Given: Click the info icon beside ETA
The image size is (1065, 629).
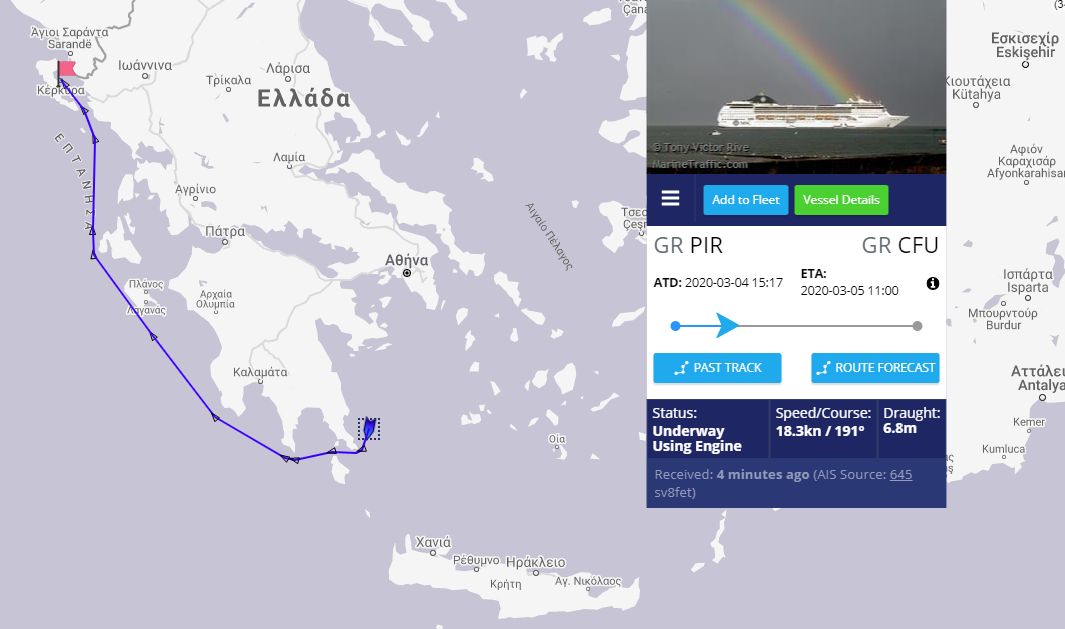Looking at the screenshot, I should [x=933, y=283].
